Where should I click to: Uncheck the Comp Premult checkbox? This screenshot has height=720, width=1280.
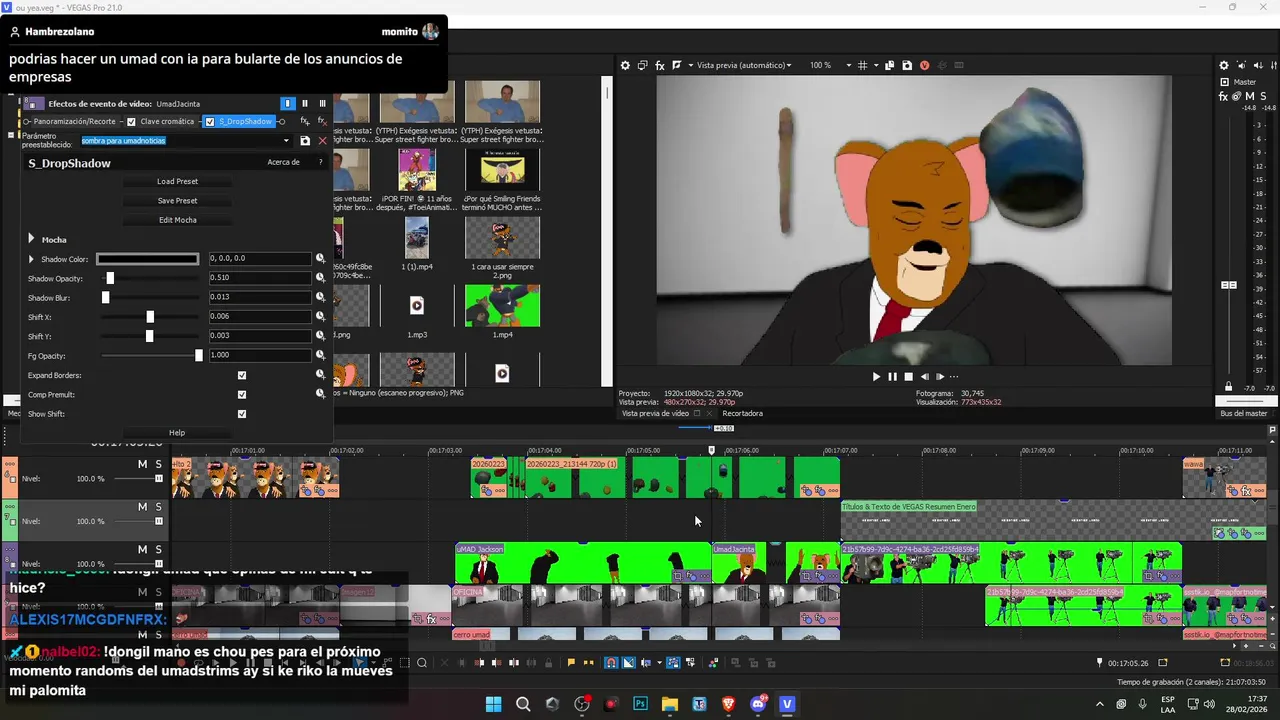(242, 394)
